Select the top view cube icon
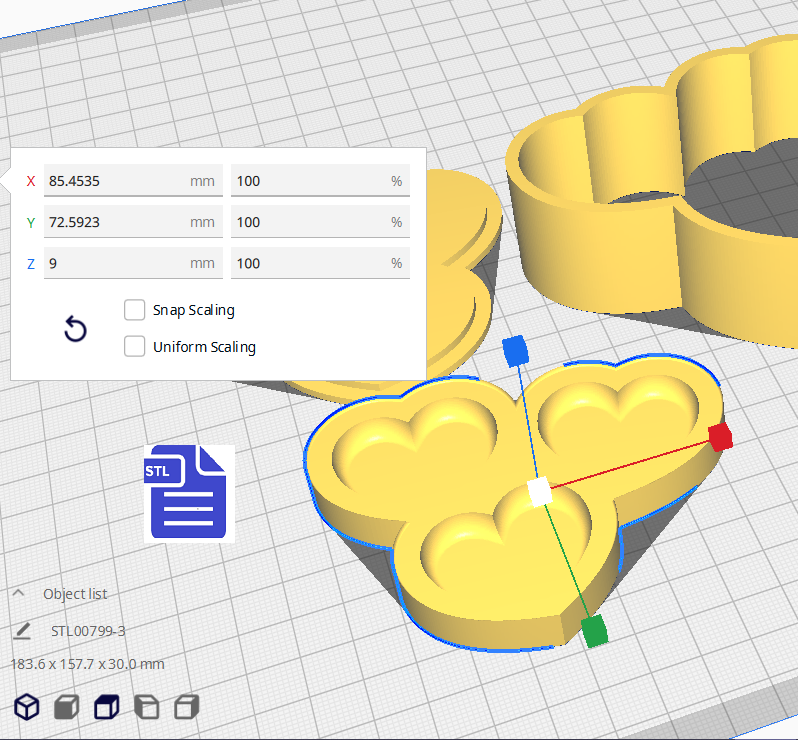Image resolution: width=798 pixels, height=740 pixels. [x=106, y=708]
